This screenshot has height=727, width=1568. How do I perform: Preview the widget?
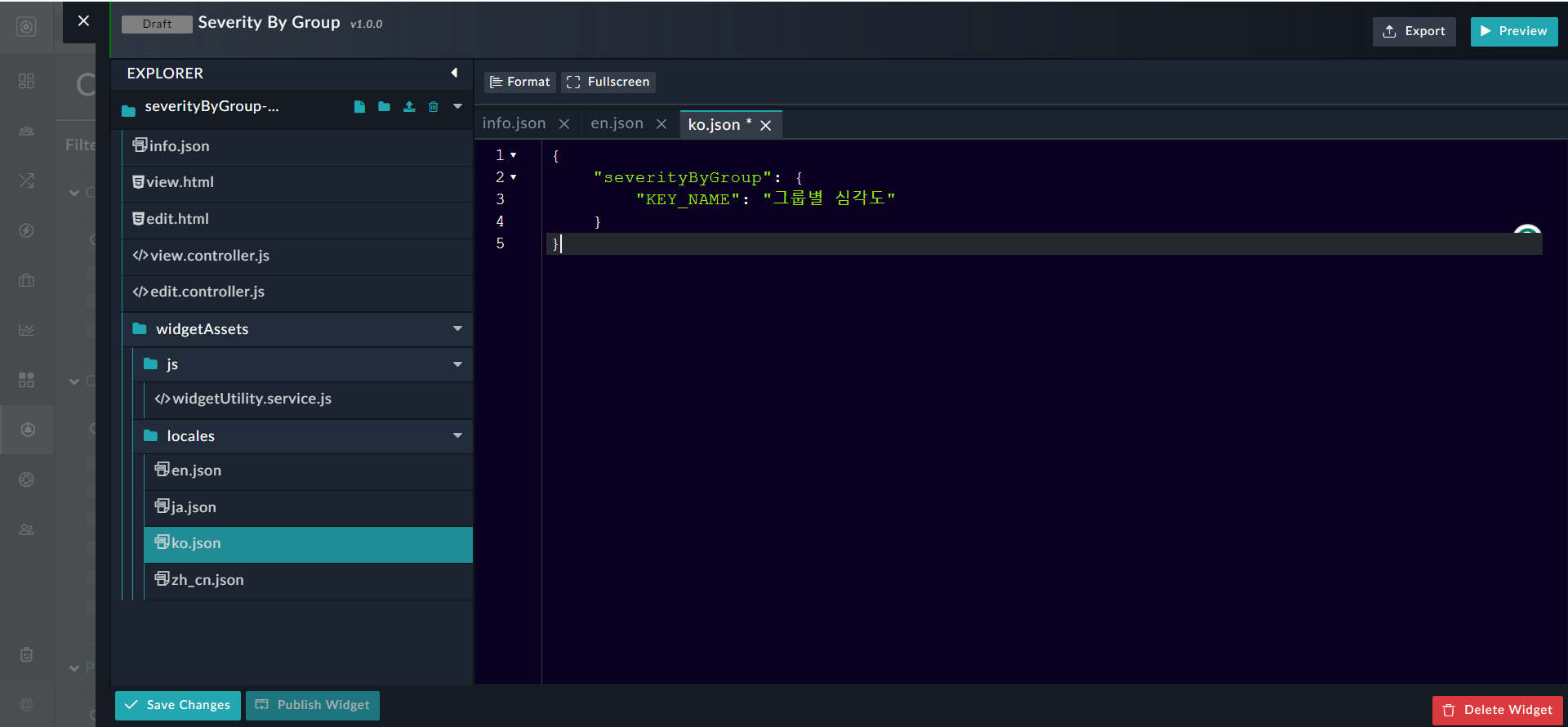click(x=1514, y=32)
